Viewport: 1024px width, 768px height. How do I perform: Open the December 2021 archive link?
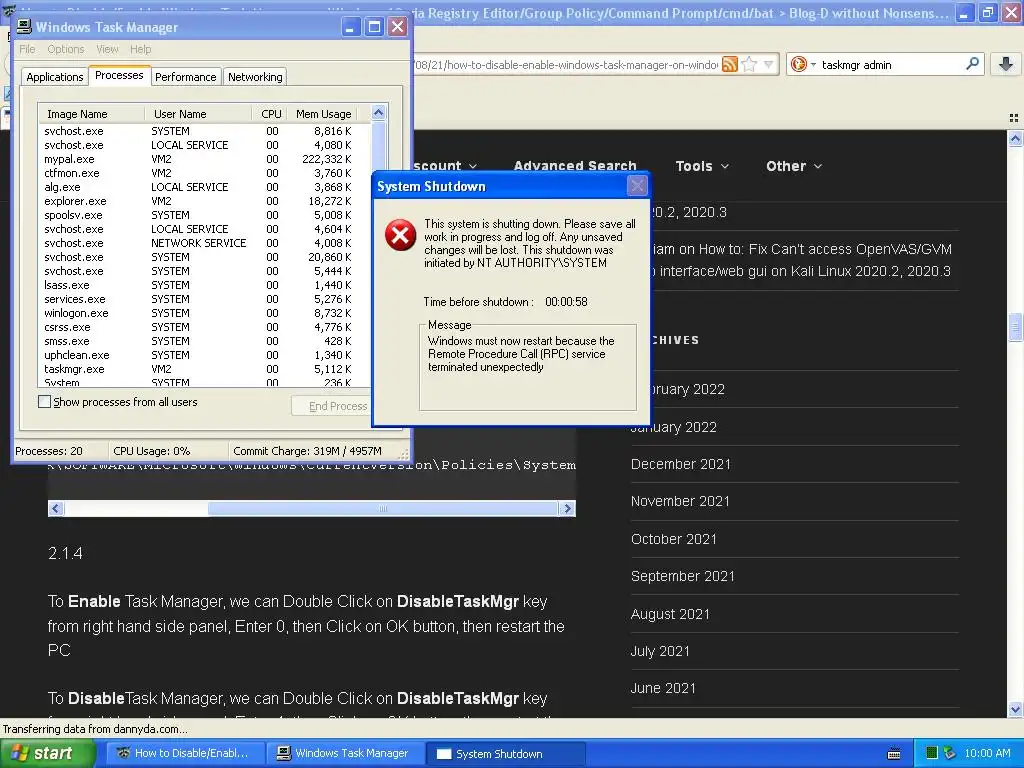(680, 464)
